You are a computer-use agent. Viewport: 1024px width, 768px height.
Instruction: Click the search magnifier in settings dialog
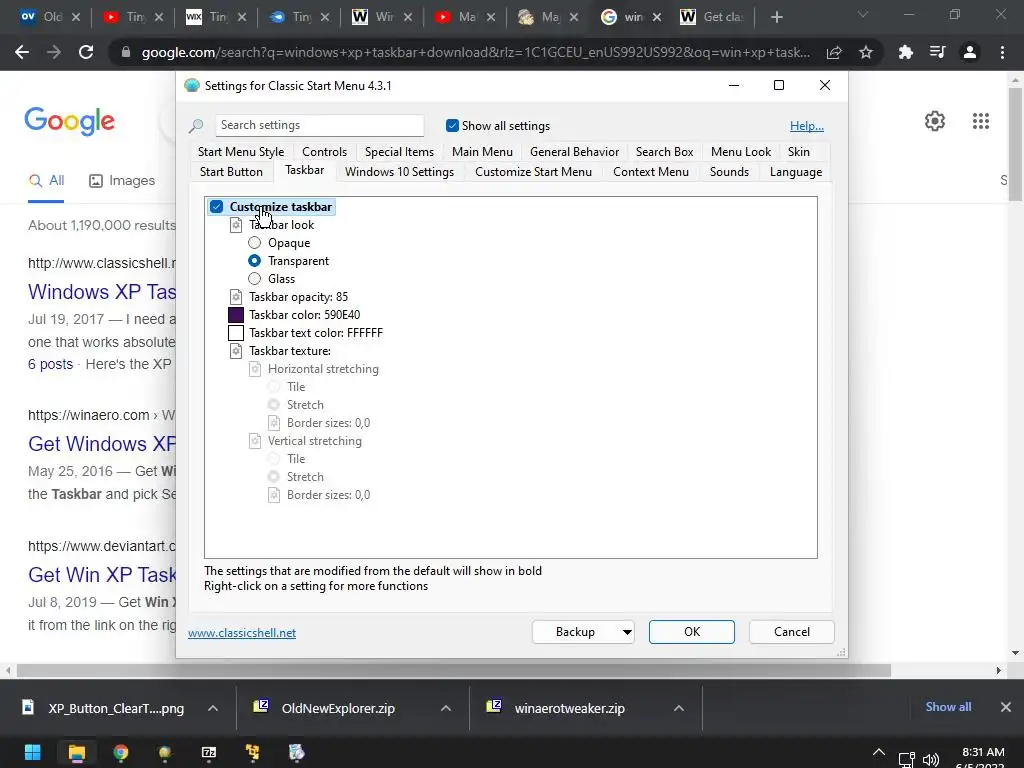(196, 125)
